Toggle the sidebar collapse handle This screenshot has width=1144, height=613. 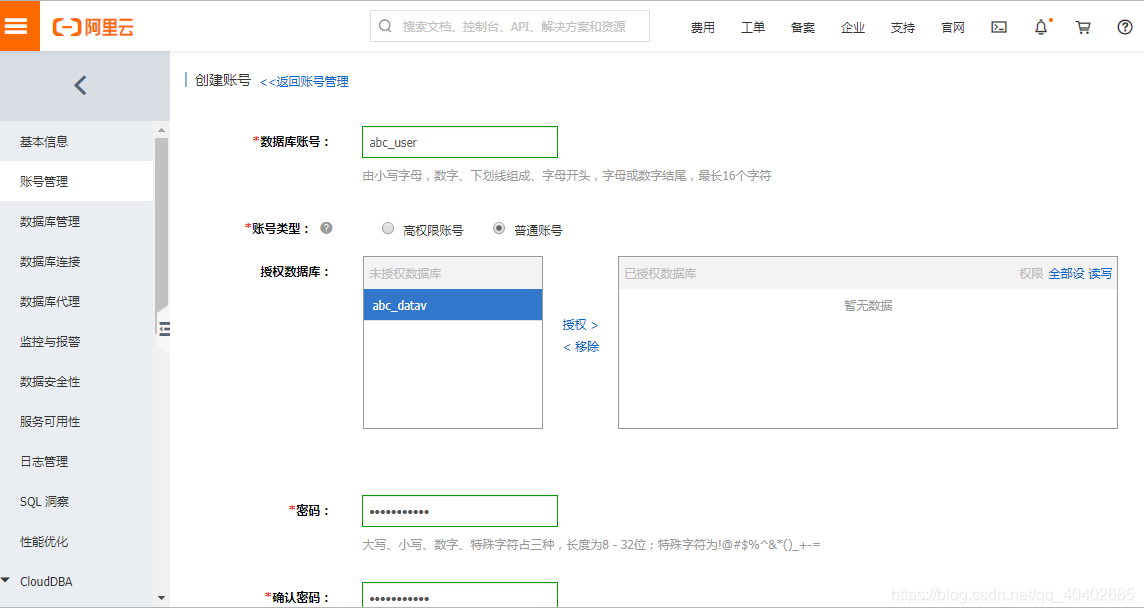pos(164,329)
